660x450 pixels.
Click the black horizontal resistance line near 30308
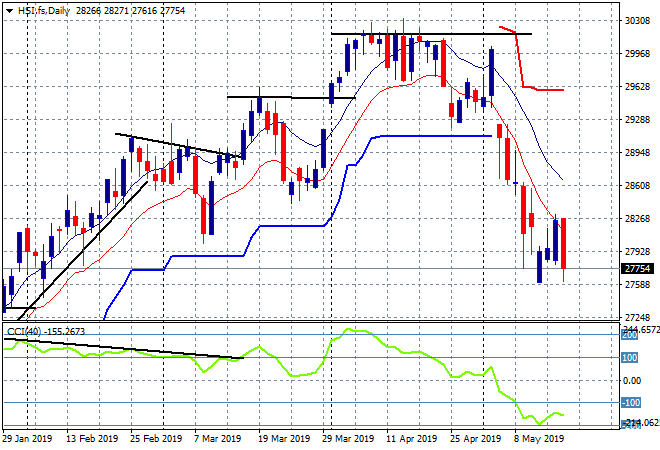tap(431, 34)
